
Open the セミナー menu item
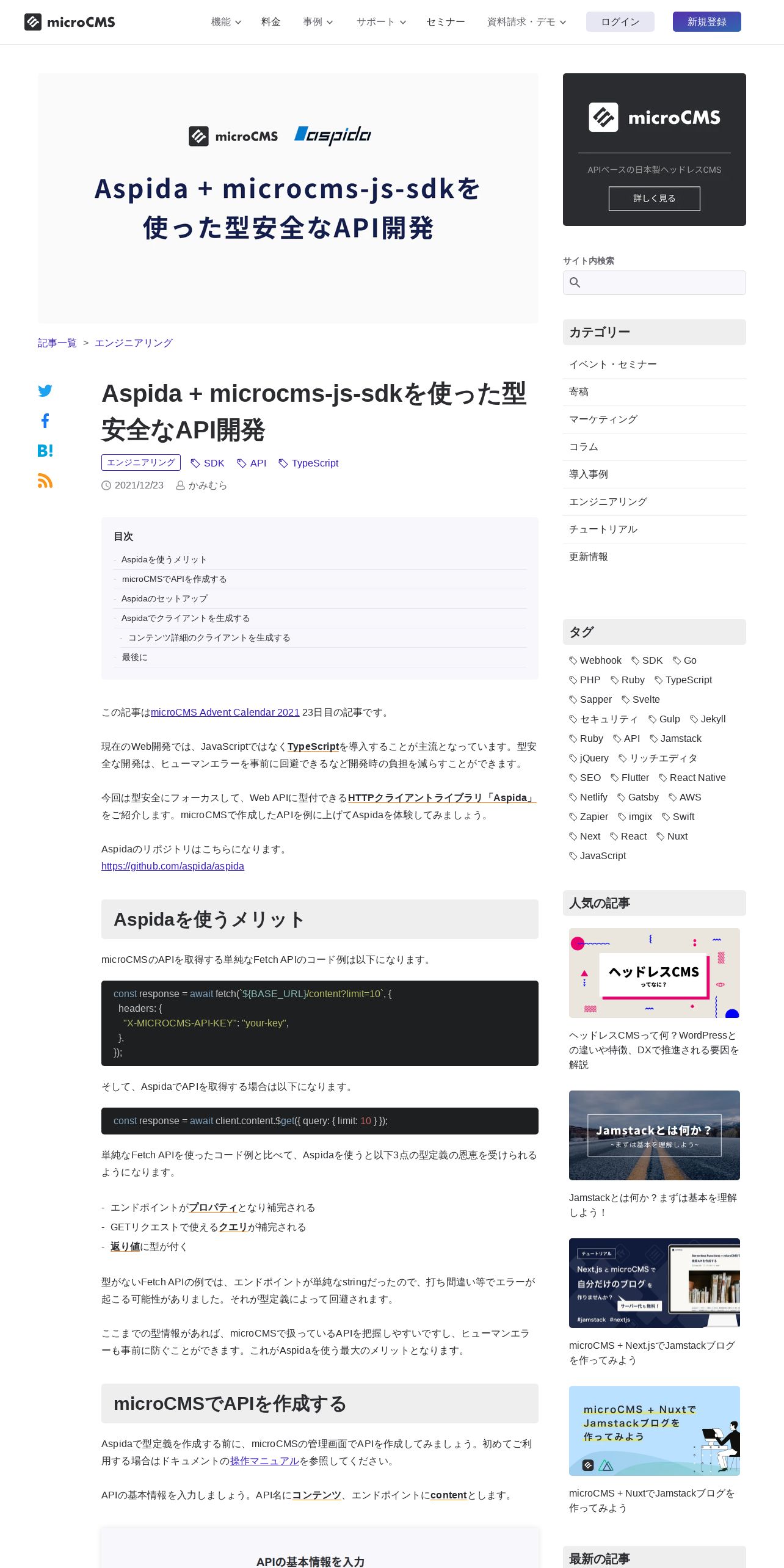click(x=446, y=22)
